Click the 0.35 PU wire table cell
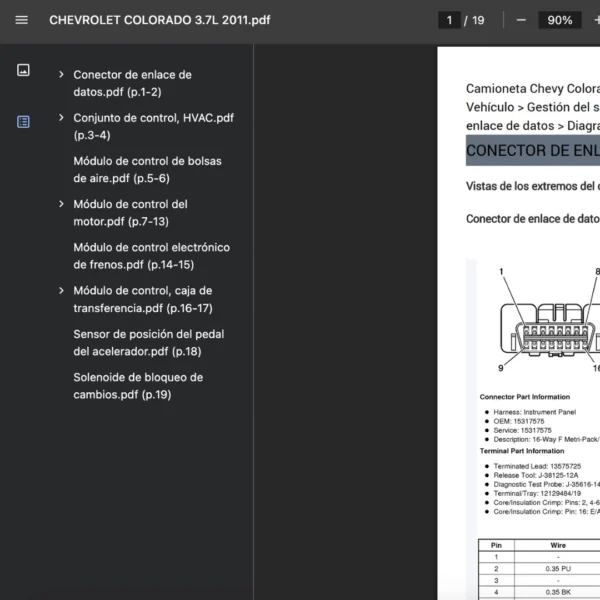 click(558, 569)
